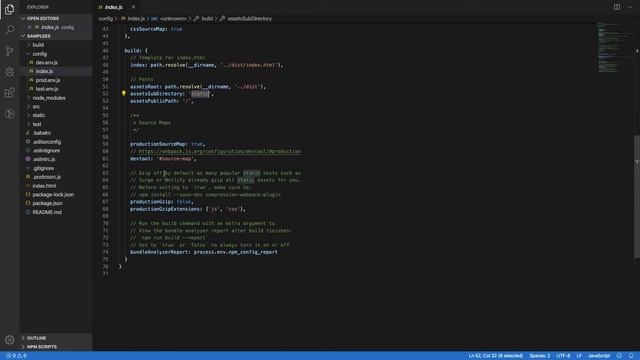This screenshot has width=640, height=360.
Task: Open package-lock.json file
Action: 53,195
